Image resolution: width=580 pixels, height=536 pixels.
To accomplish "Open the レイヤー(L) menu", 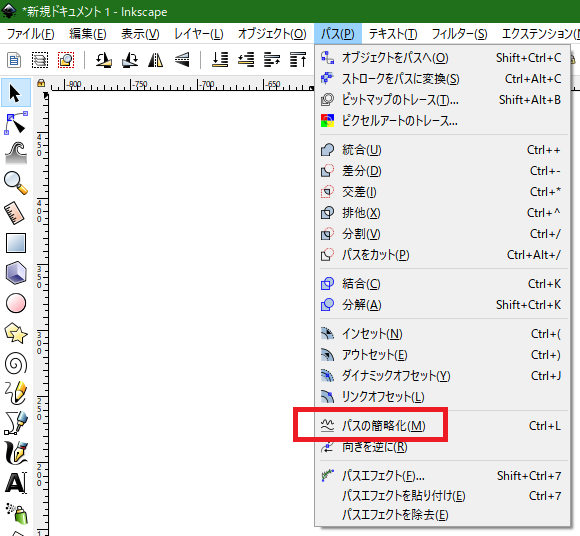I will click(199, 34).
